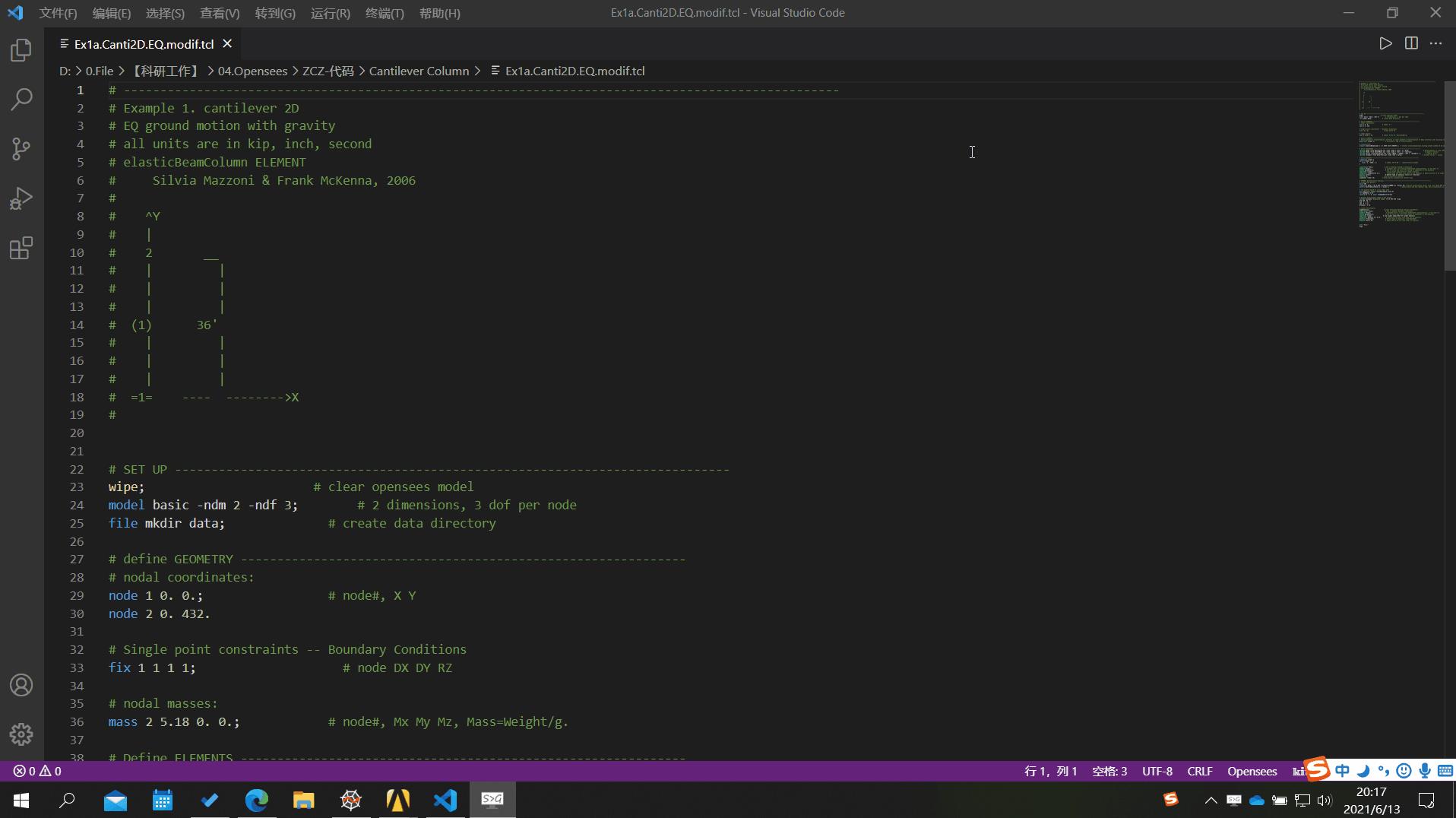Expand the D: breadcrumb
Viewport: 1456px width, 818px height.
[x=65, y=71]
